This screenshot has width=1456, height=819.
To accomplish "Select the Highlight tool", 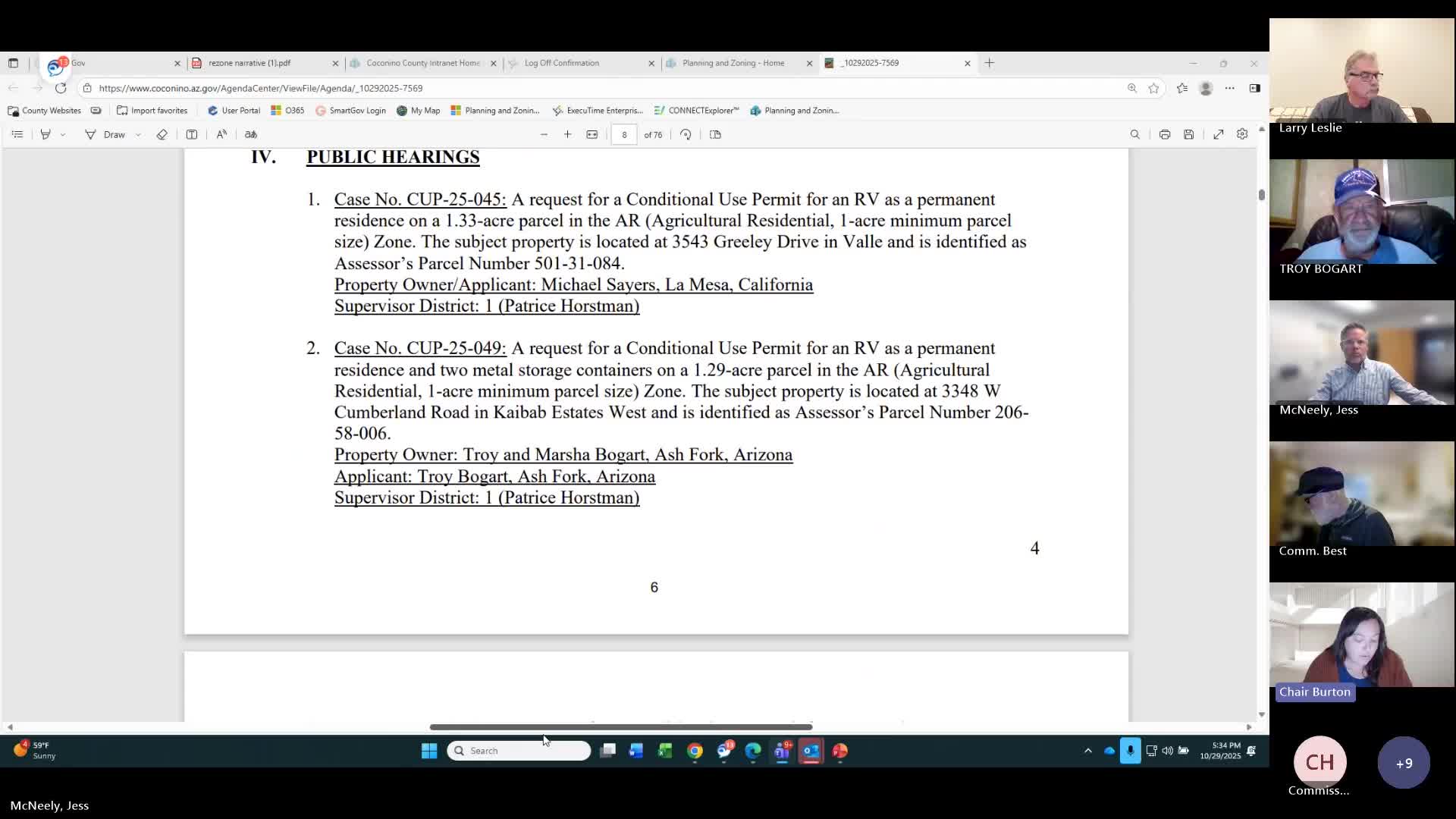I will [45, 134].
